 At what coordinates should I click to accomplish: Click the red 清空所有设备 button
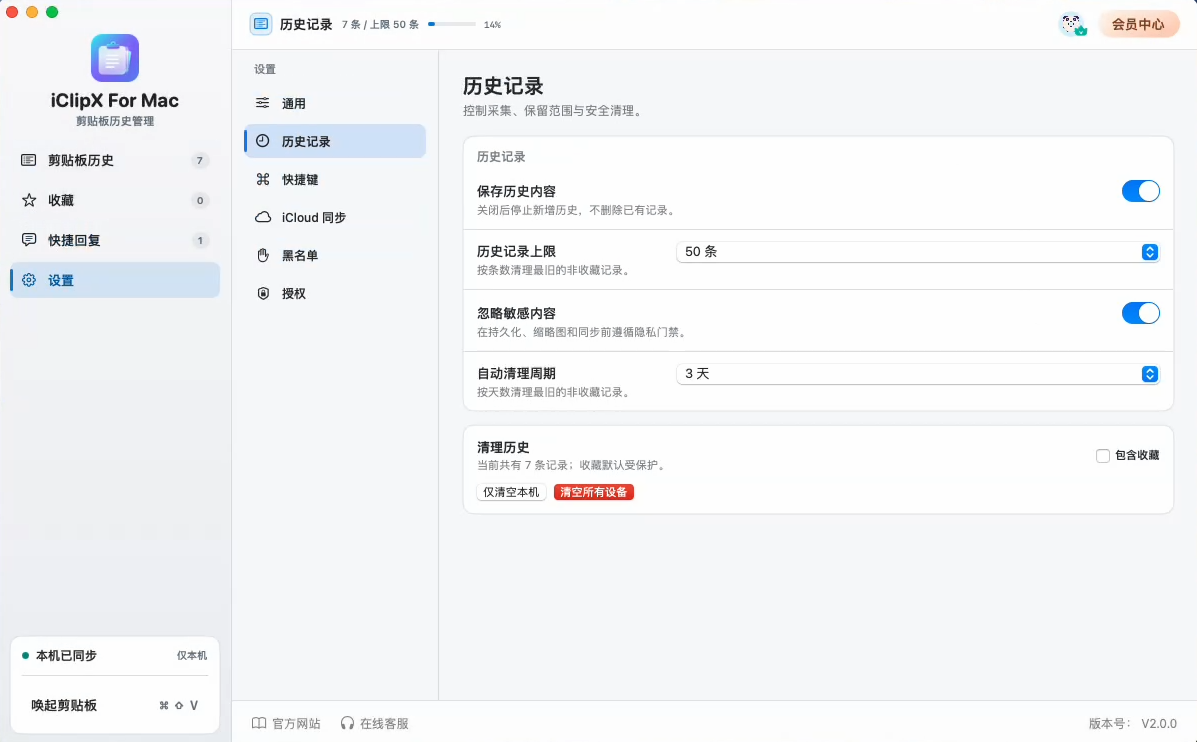[x=594, y=492]
